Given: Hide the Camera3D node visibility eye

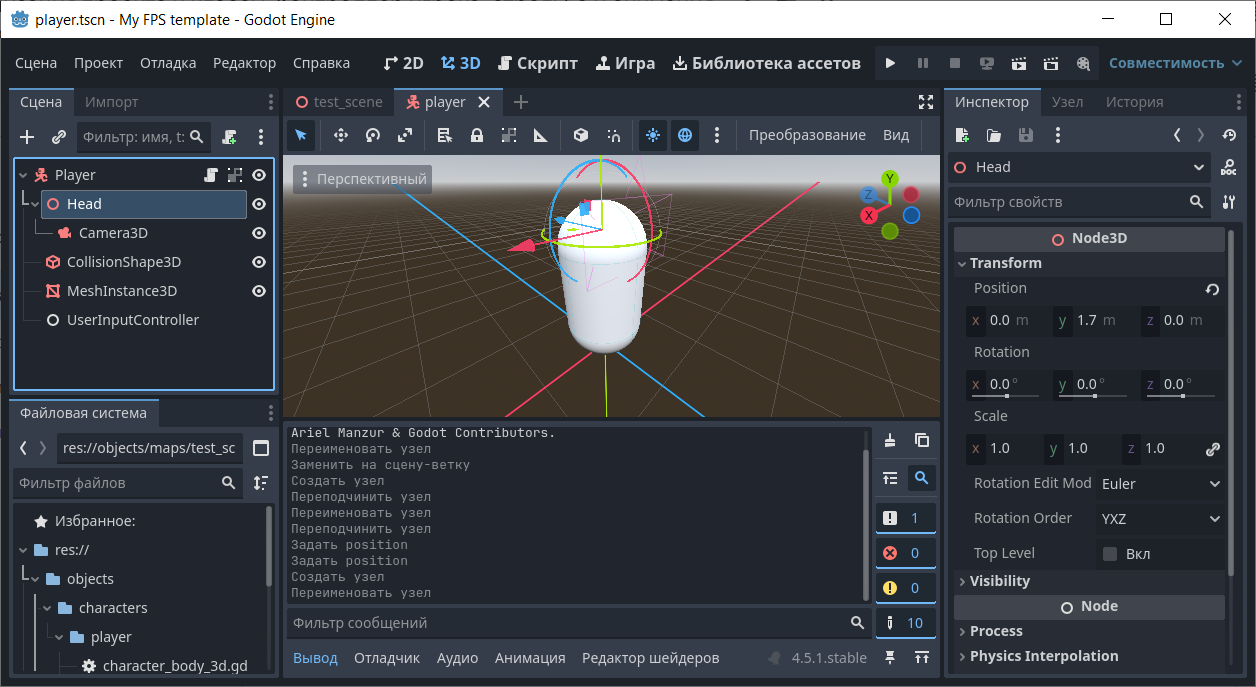Looking at the screenshot, I should (259, 233).
